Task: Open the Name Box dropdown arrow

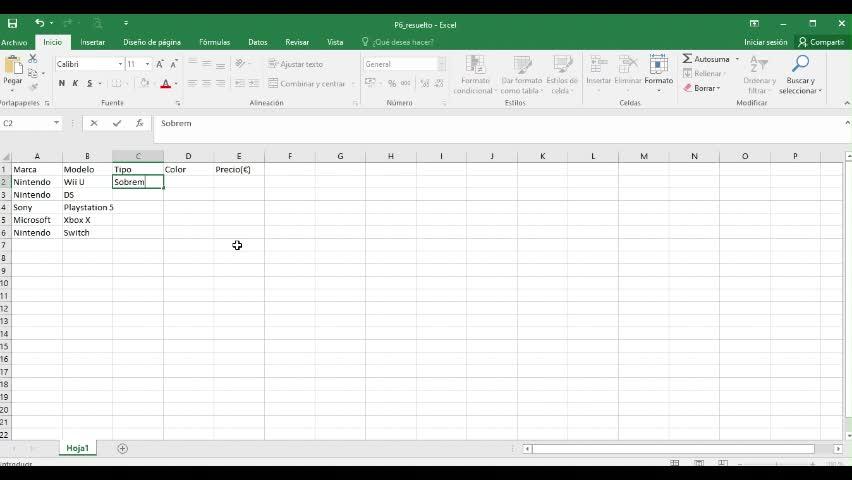Action: [x=56, y=123]
